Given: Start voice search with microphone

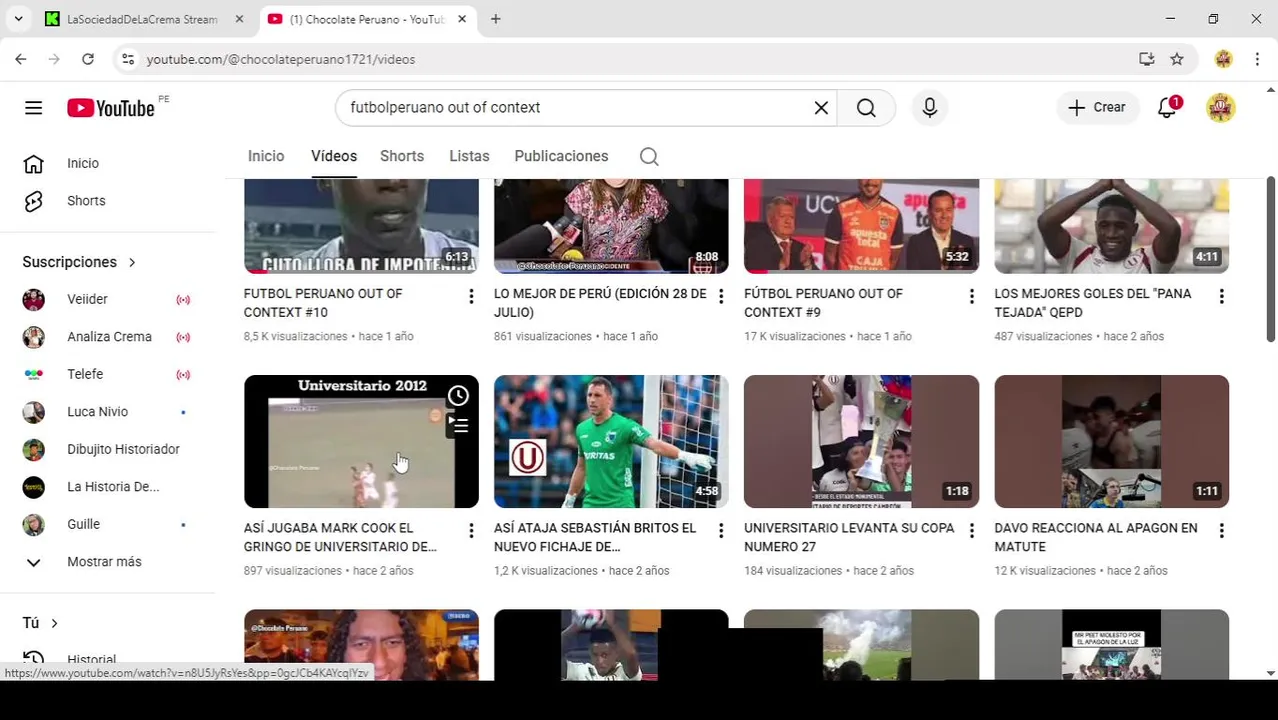Looking at the screenshot, I should tap(930, 107).
